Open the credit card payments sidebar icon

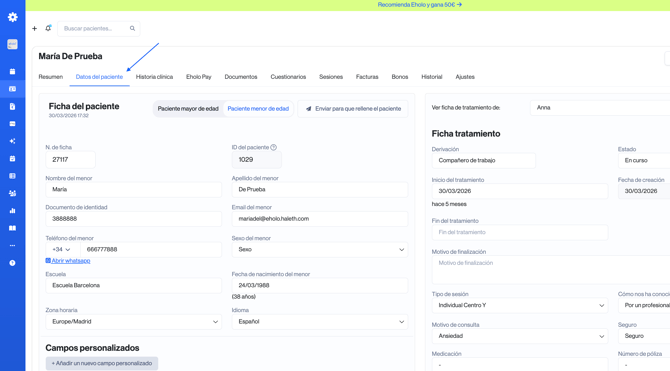click(x=12, y=124)
